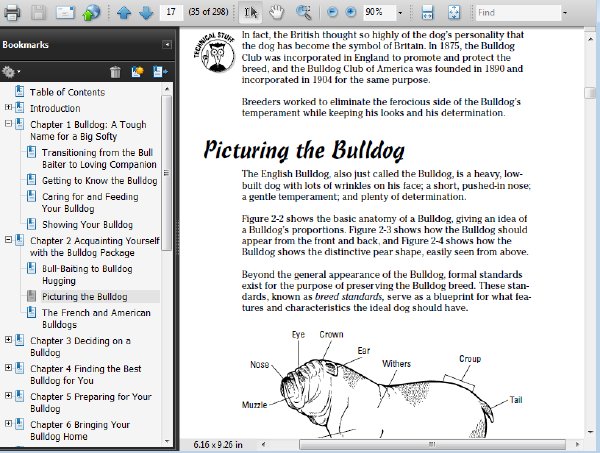Expand the Chapter 3 bookmark
Screen dimensions: 600x453
coord(8,340)
